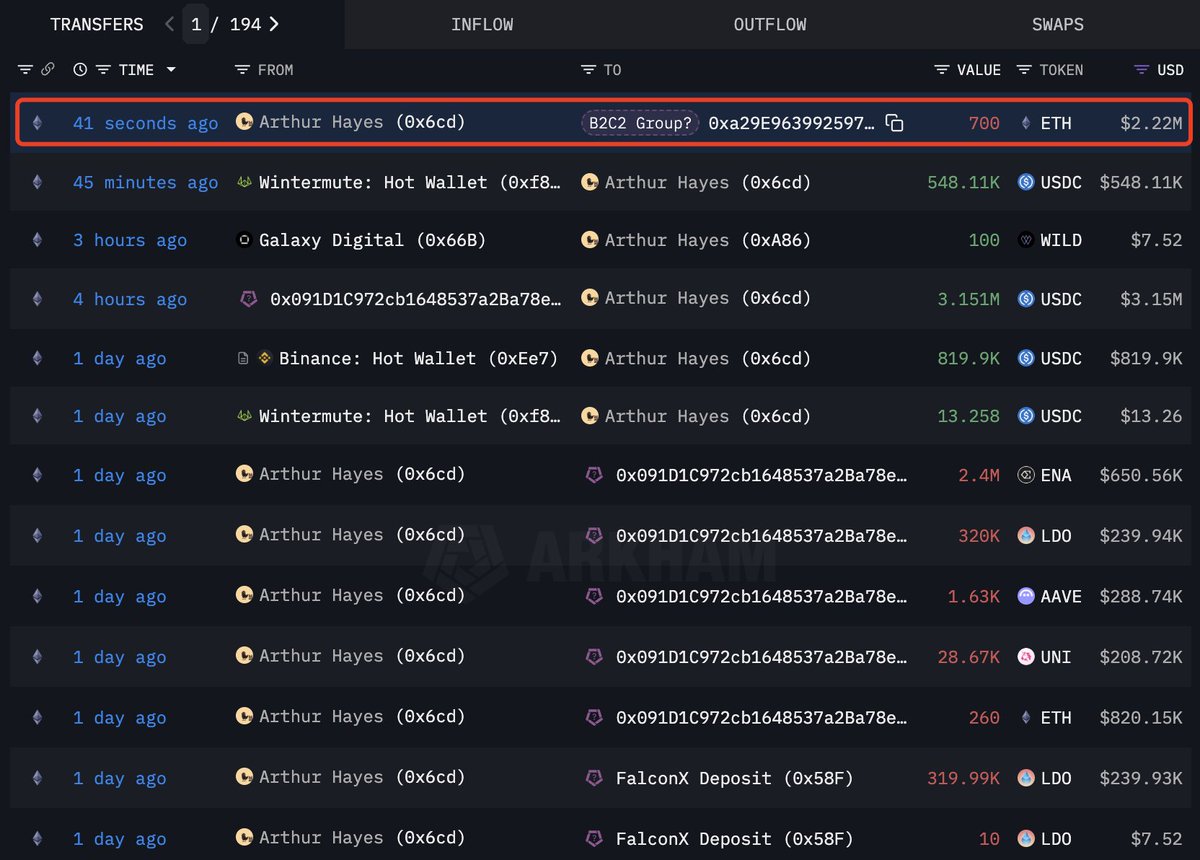The image size is (1200, 860).
Task: Toggle TIME sort order arrow
Action: point(171,69)
